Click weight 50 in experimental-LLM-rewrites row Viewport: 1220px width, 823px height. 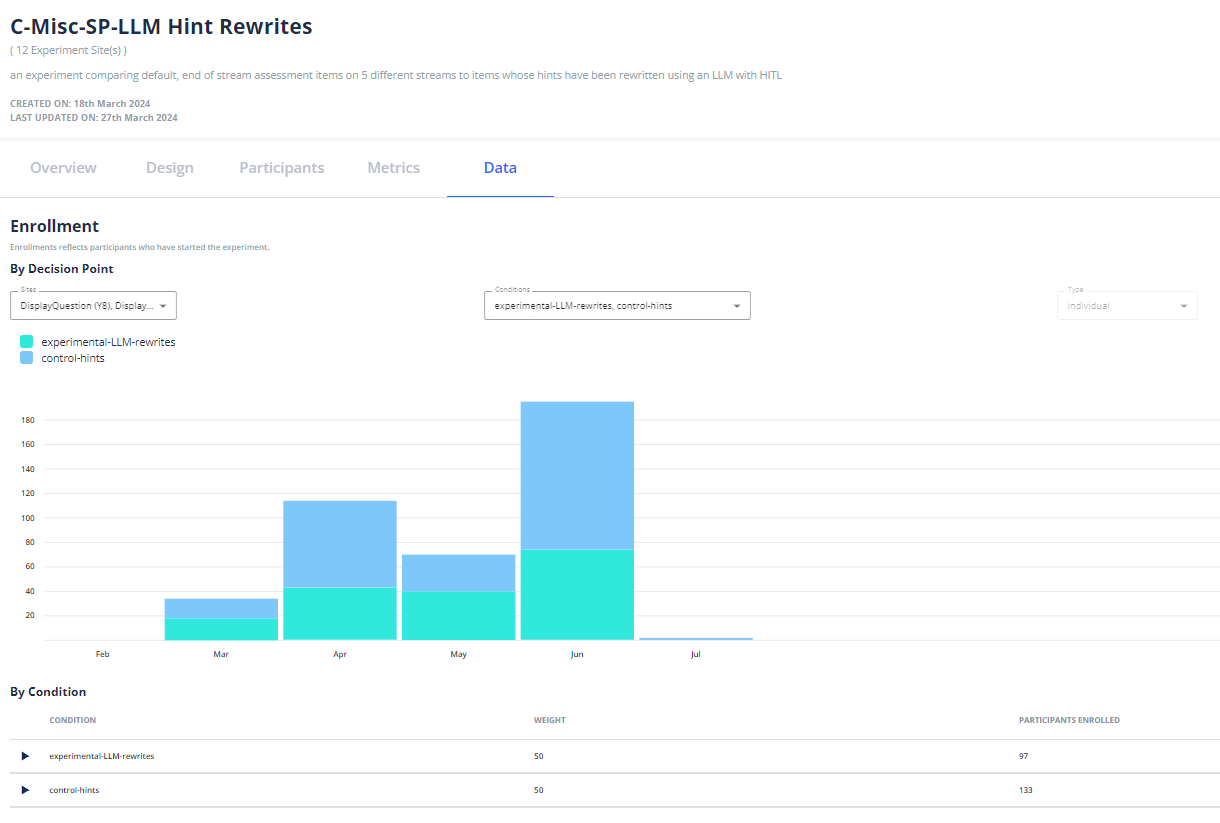[x=539, y=756]
